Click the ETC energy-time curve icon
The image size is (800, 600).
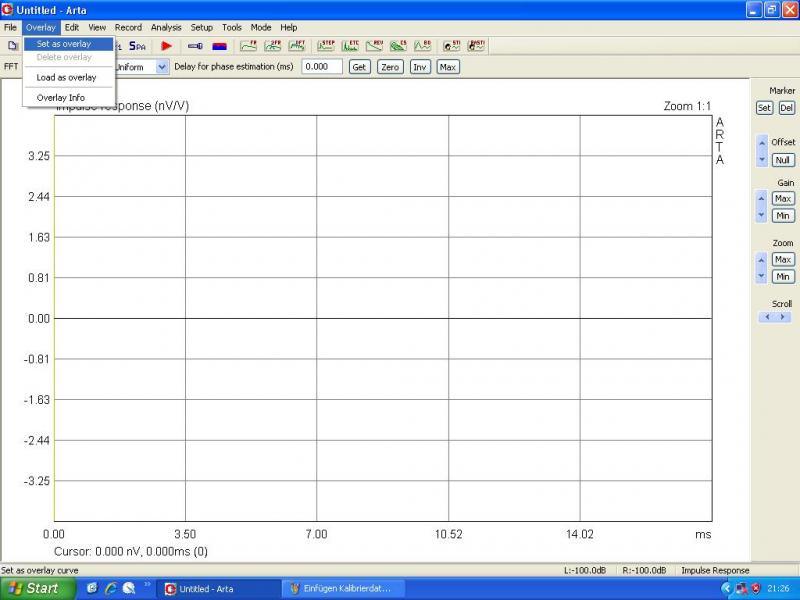350,46
